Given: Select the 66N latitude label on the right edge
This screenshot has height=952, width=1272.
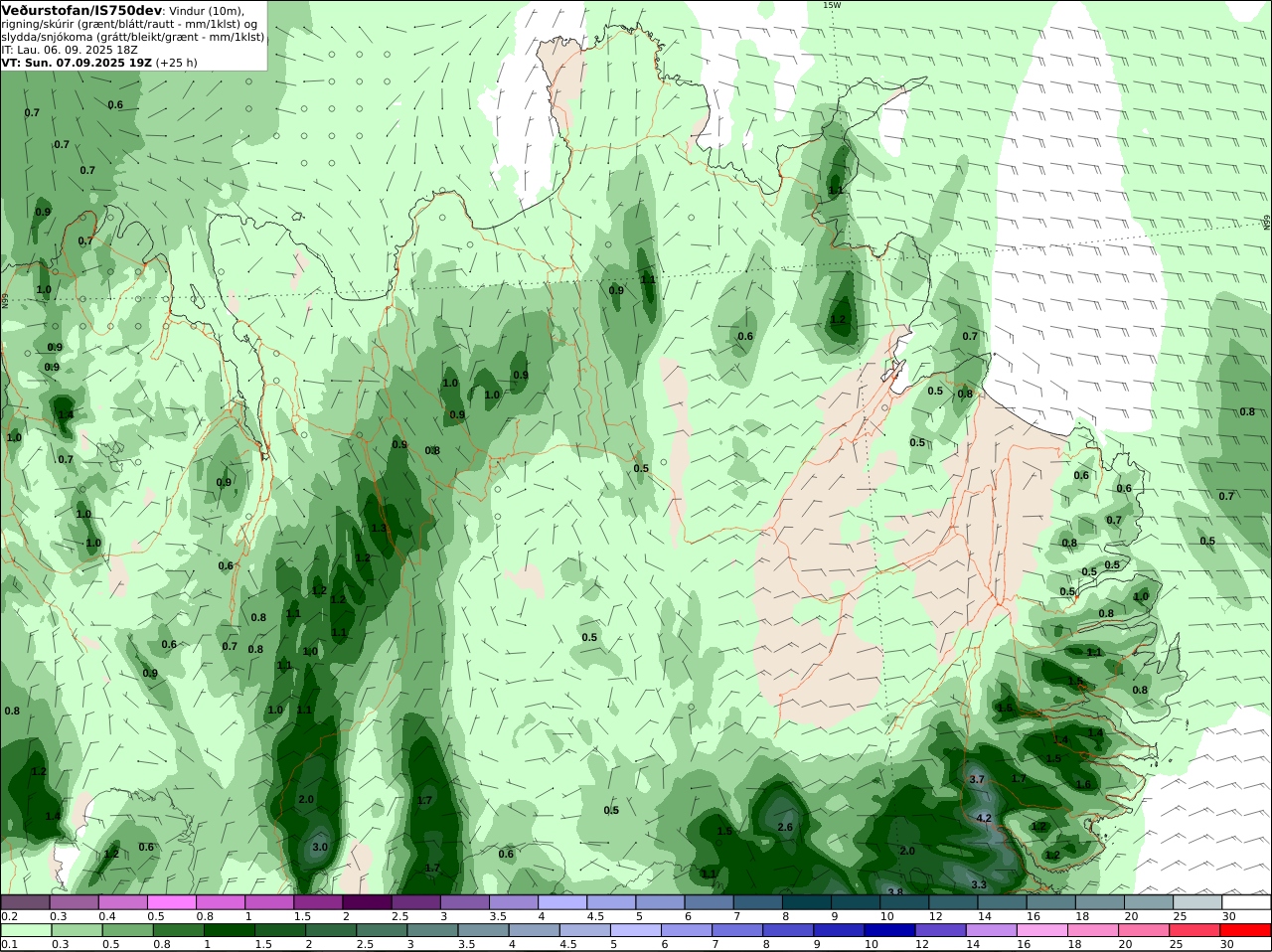Looking at the screenshot, I should tap(1267, 222).
